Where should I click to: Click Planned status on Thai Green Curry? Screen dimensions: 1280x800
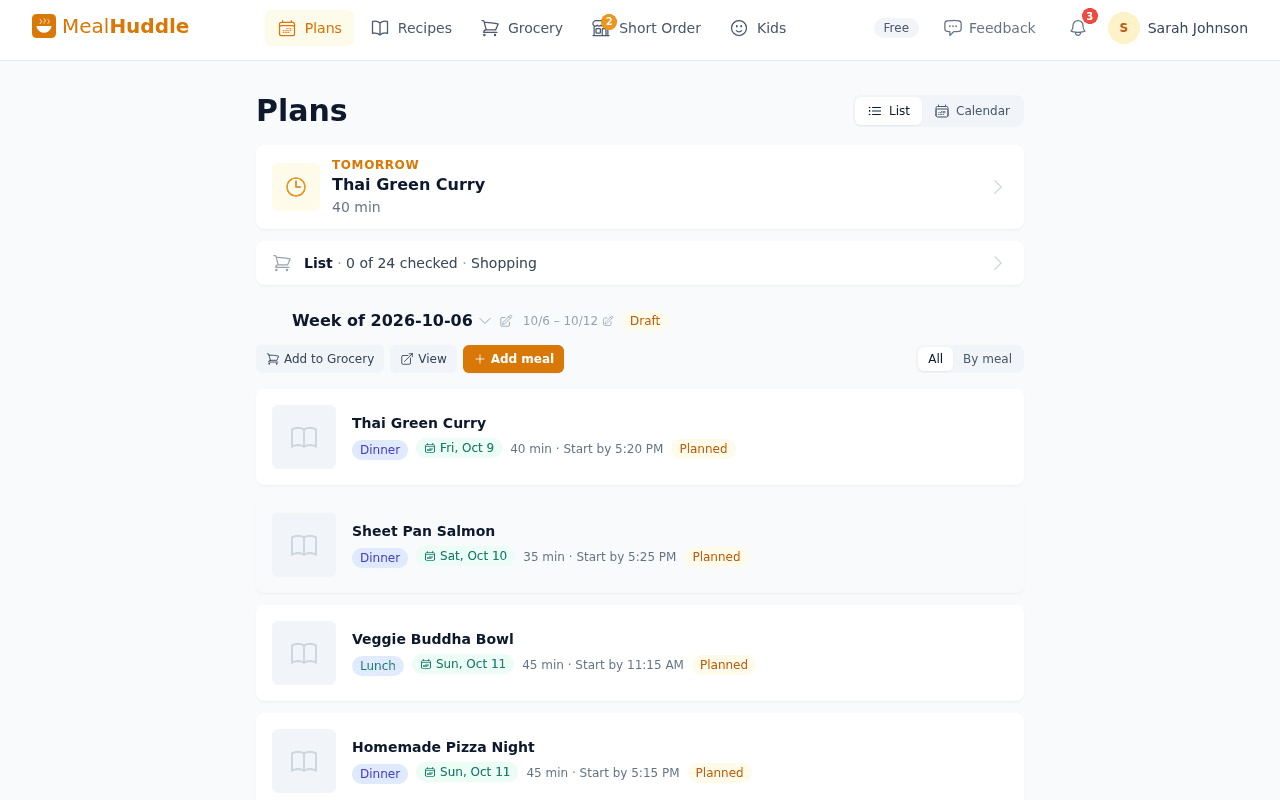click(703, 449)
